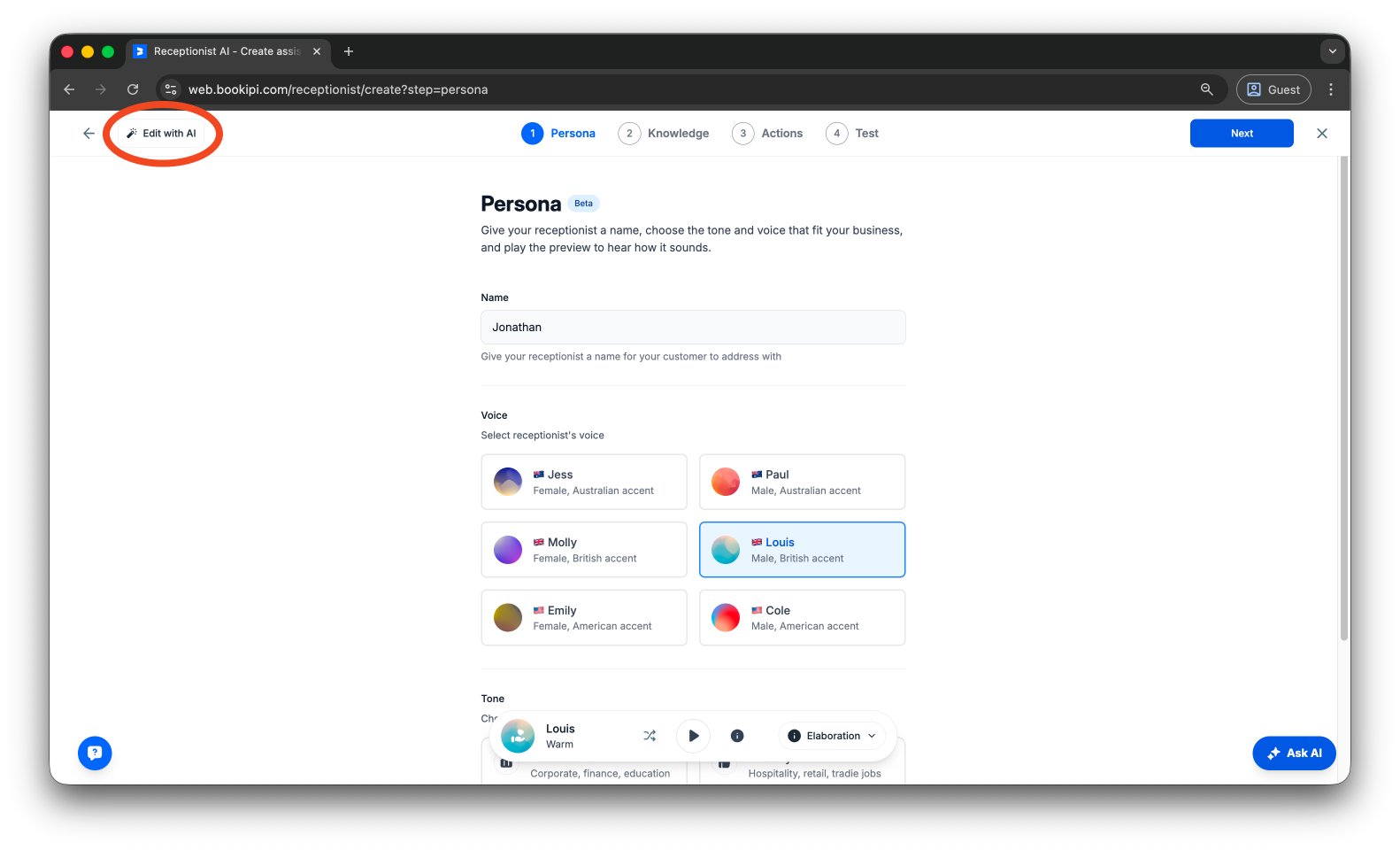Switch to the Actions step

[767, 134]
